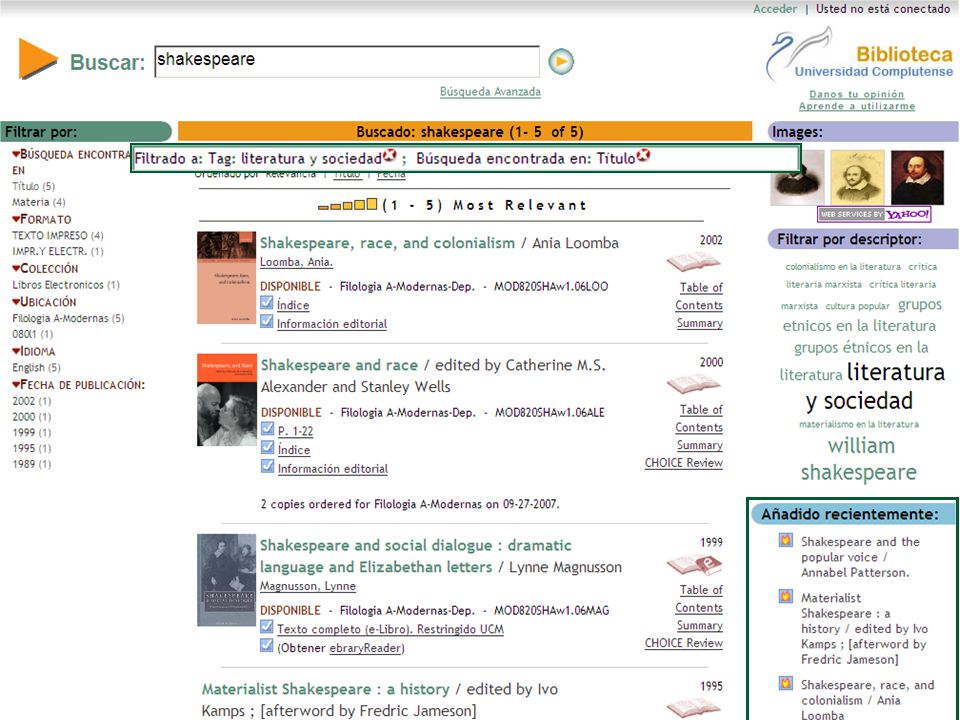The image size is (960, 720).
Task: Collapse the Búsqueda encontrada en filter section
Action: tap(16, 154)
